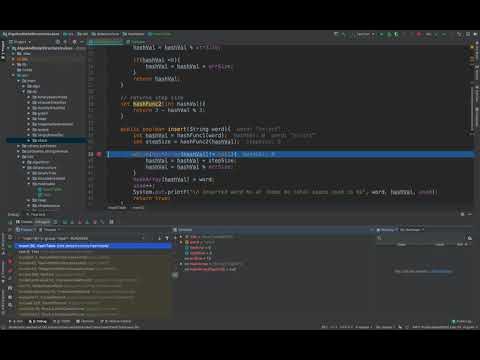Open the Project view dropdown

pyautogui.click(x=20, y=42)
